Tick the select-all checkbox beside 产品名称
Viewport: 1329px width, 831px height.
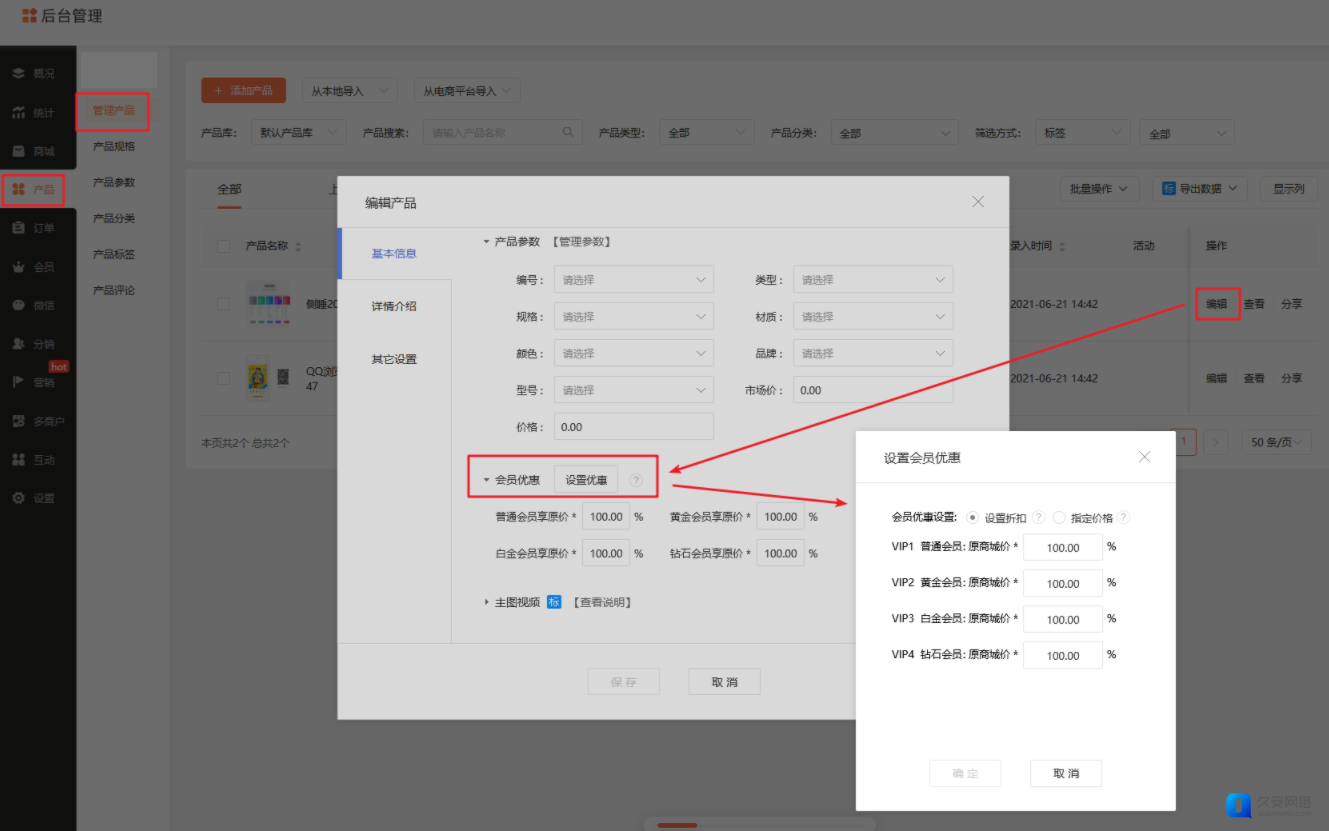(x=224, y=246)
